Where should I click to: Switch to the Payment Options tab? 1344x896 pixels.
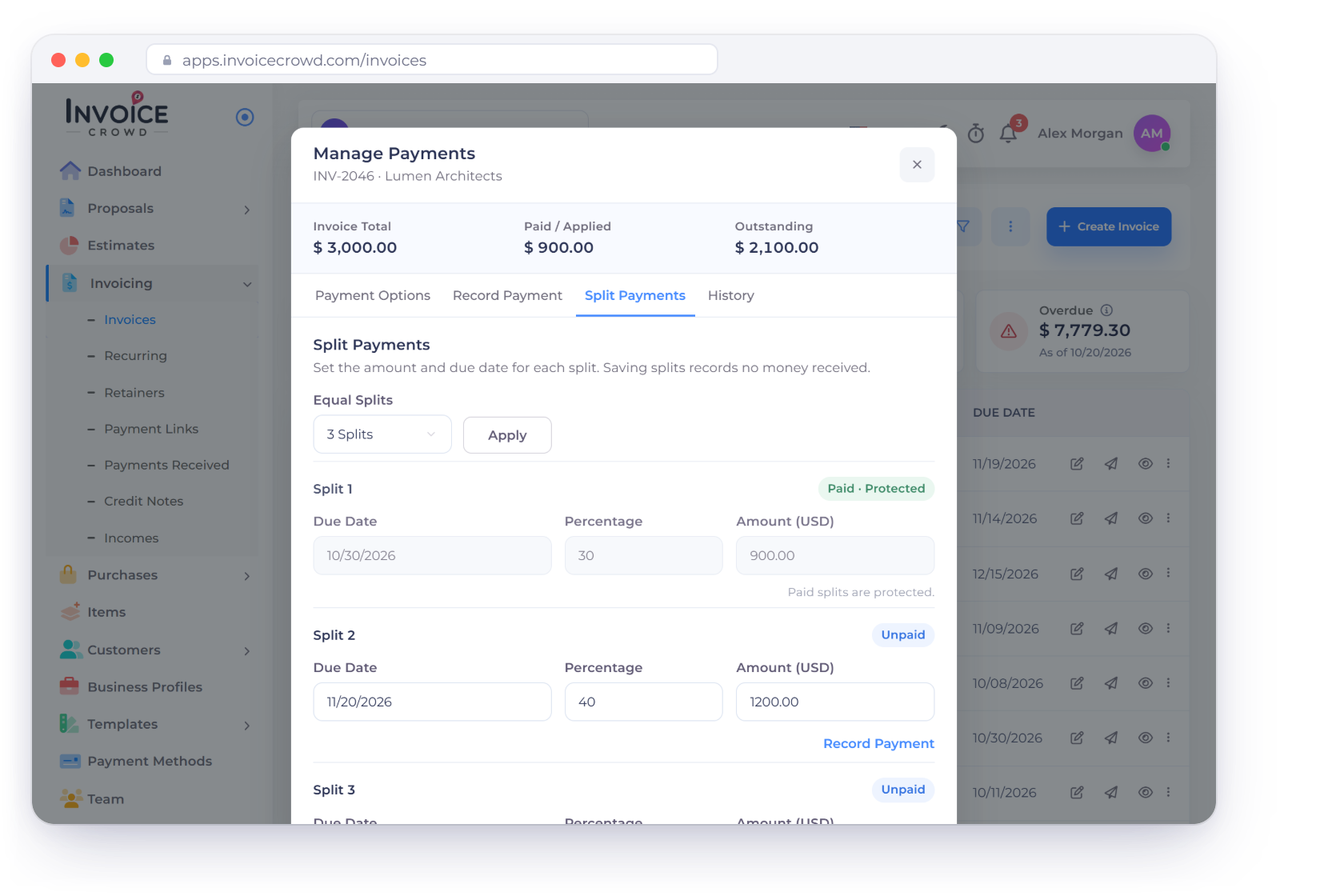click(x=373, y=295)
